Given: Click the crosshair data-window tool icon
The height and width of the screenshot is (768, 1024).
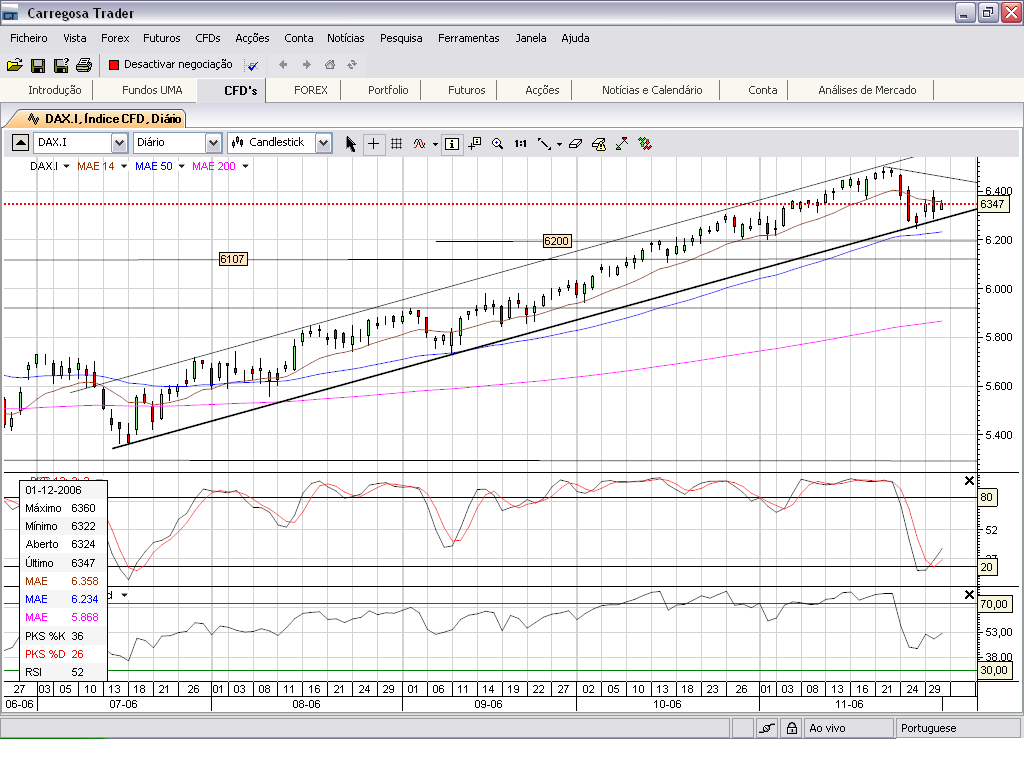Looking at the screenshot, I should pos(475,144).
